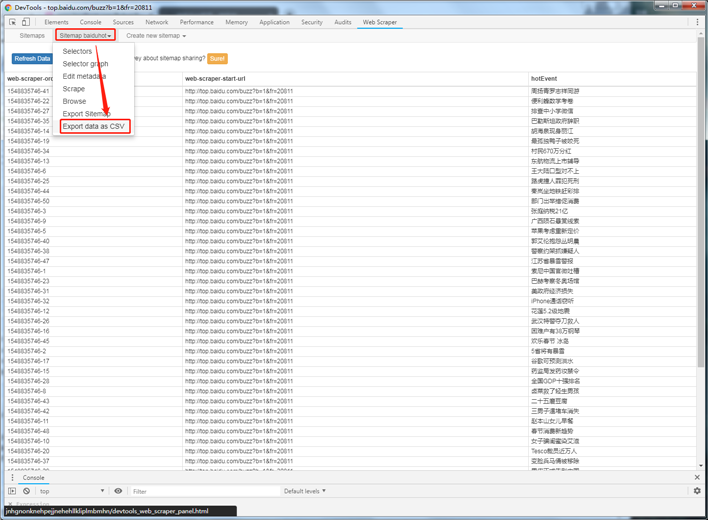The width and height of the screenshot is (708, 520).
Task: Click the scrollbar down arrow of table
Action: click(700, 465)
